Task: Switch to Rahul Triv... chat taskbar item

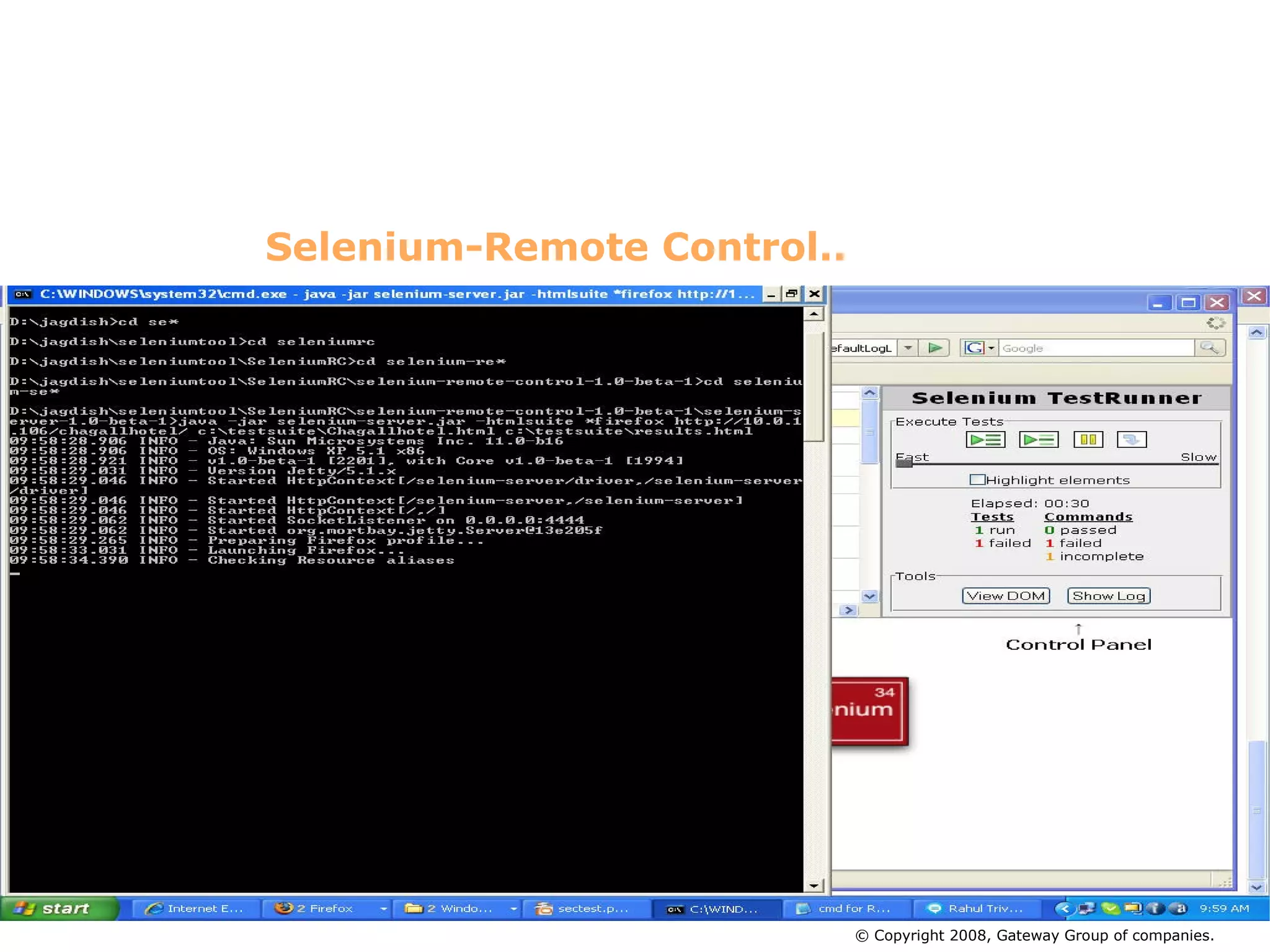Action: [x=977, y=909]
